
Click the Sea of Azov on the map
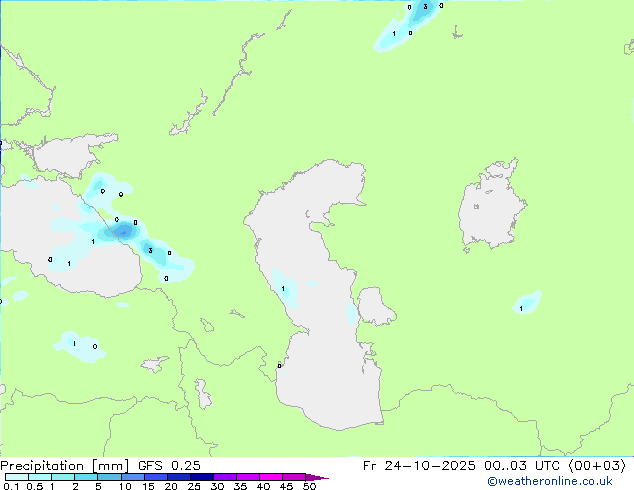coord(67,156)
